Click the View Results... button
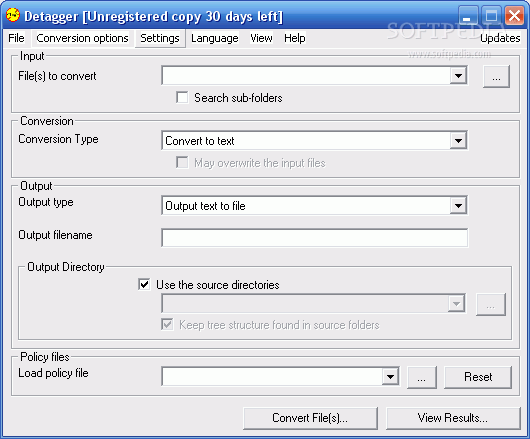Viewport: 530px width, 439px height. coord(453,418)
